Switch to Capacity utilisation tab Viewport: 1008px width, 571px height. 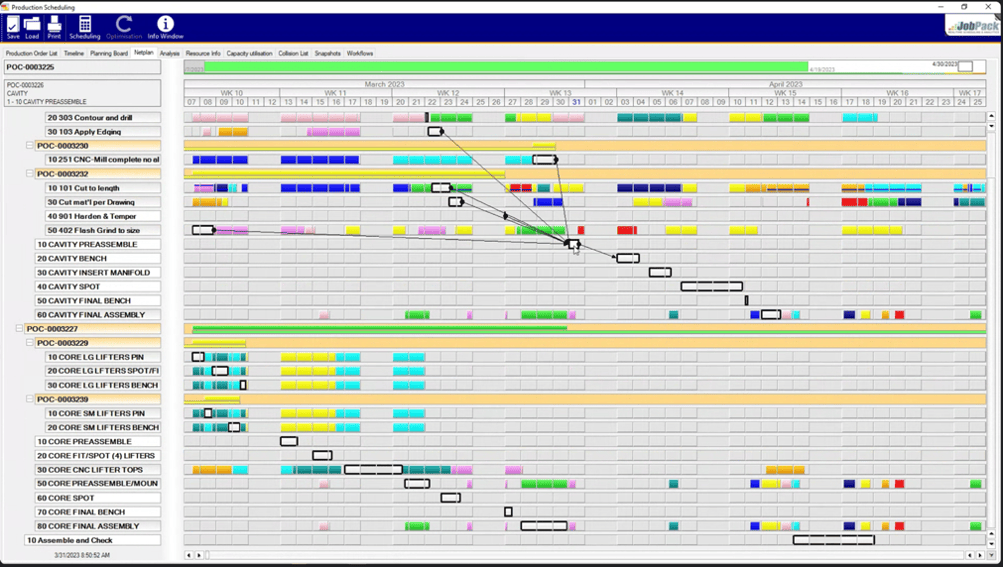tap(249, 53)
